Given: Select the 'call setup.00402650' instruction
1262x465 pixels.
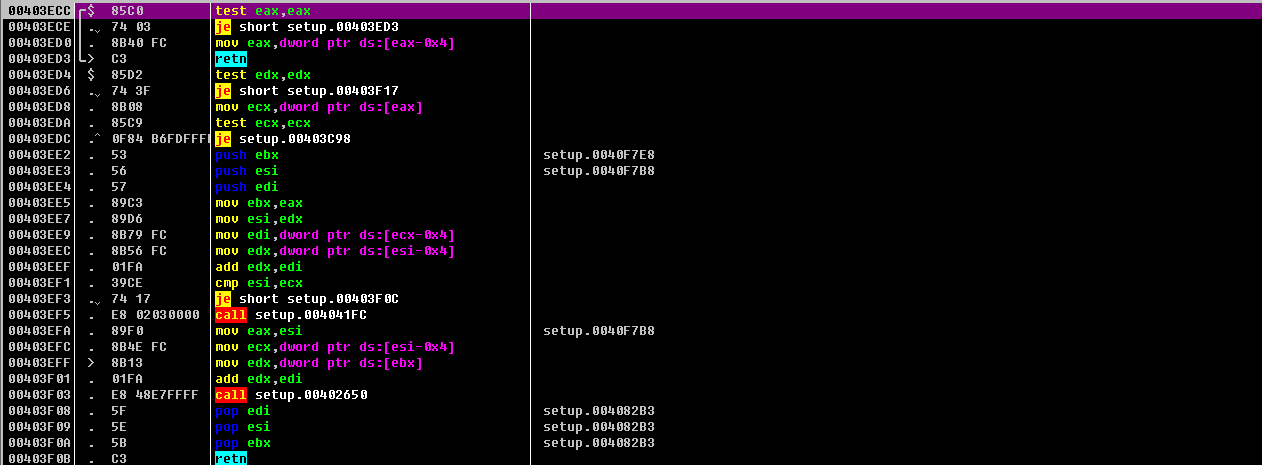Looking at the screenshot, I should pos(291,395).
